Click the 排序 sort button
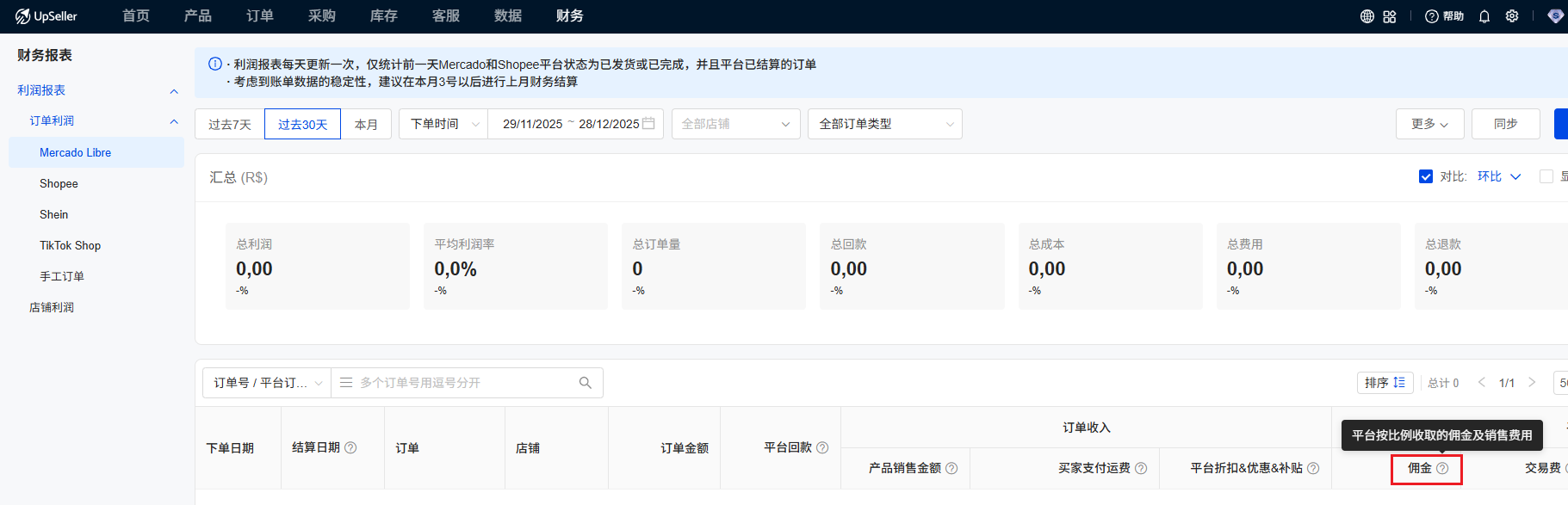Viewport: 1568px width, 505px height. [x=1385, y=383]
